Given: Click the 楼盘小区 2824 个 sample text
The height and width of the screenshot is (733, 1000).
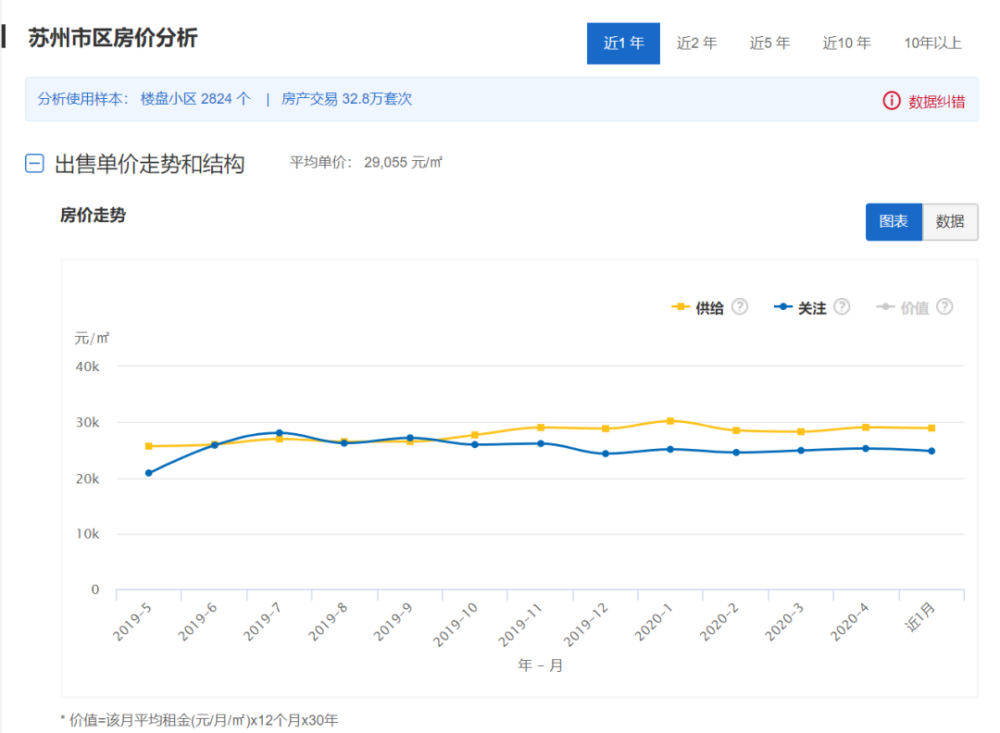Looking at the screenshot, I should 195,99.
